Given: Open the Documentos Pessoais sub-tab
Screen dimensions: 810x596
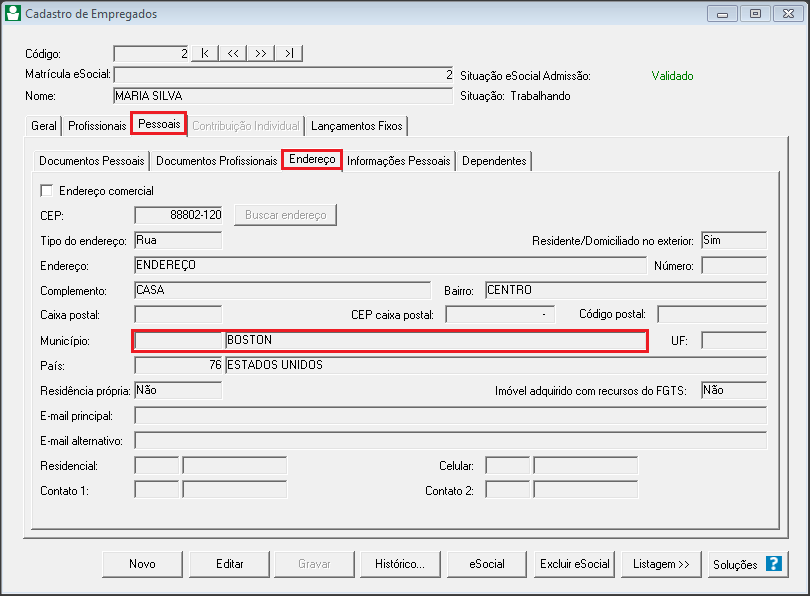Looking at the screenshot, I should click(91, 161).
